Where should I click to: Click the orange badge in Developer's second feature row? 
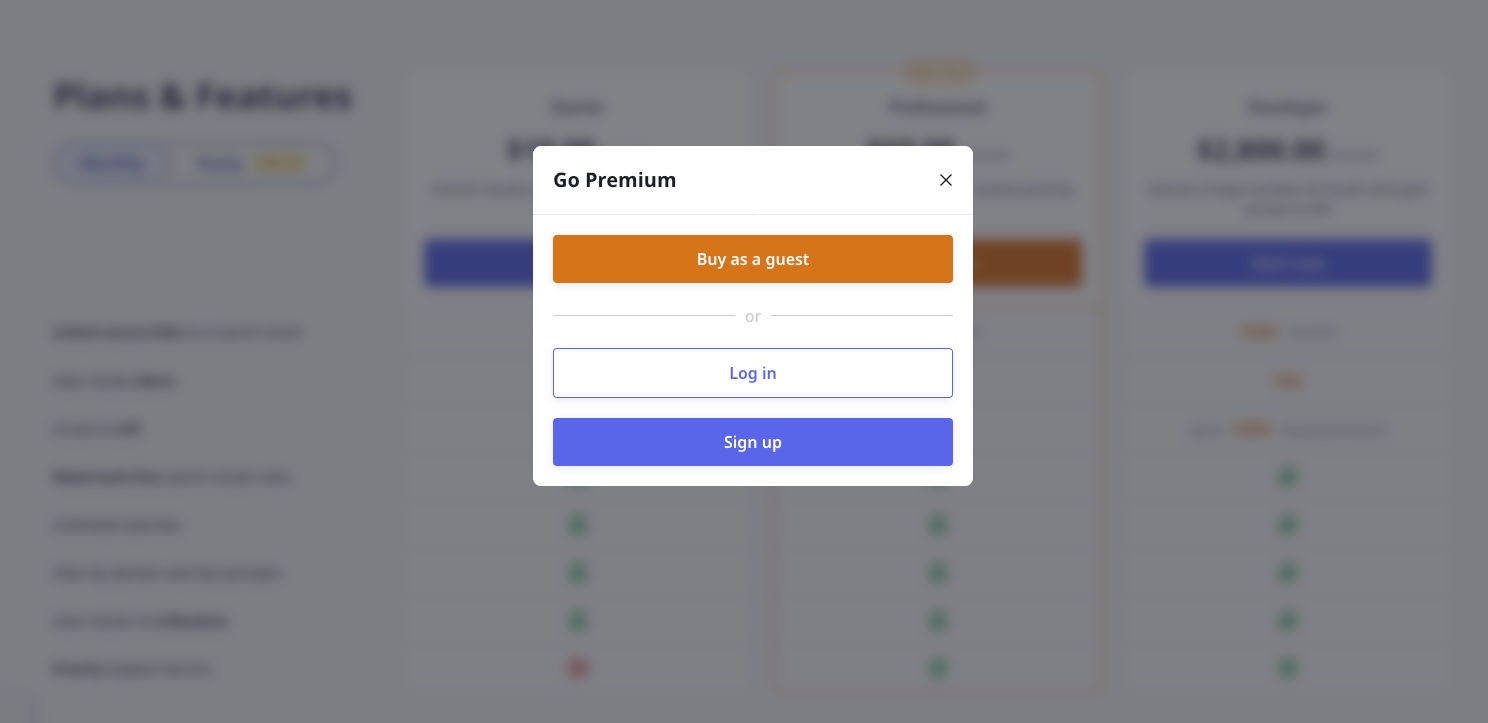coord(1288,381)
